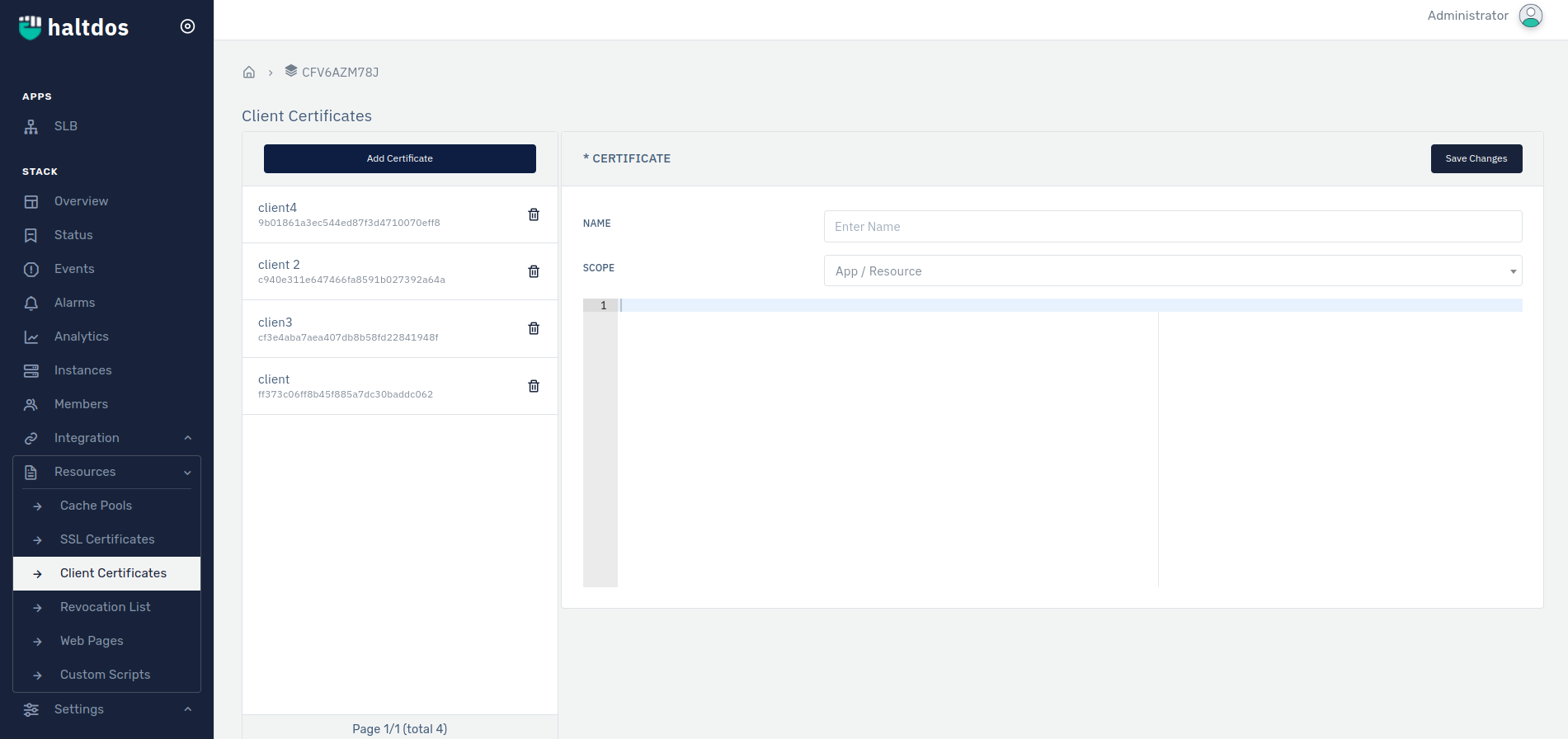Click the Status bookmark icon
1568x739 pixels.
pos(31,236)
